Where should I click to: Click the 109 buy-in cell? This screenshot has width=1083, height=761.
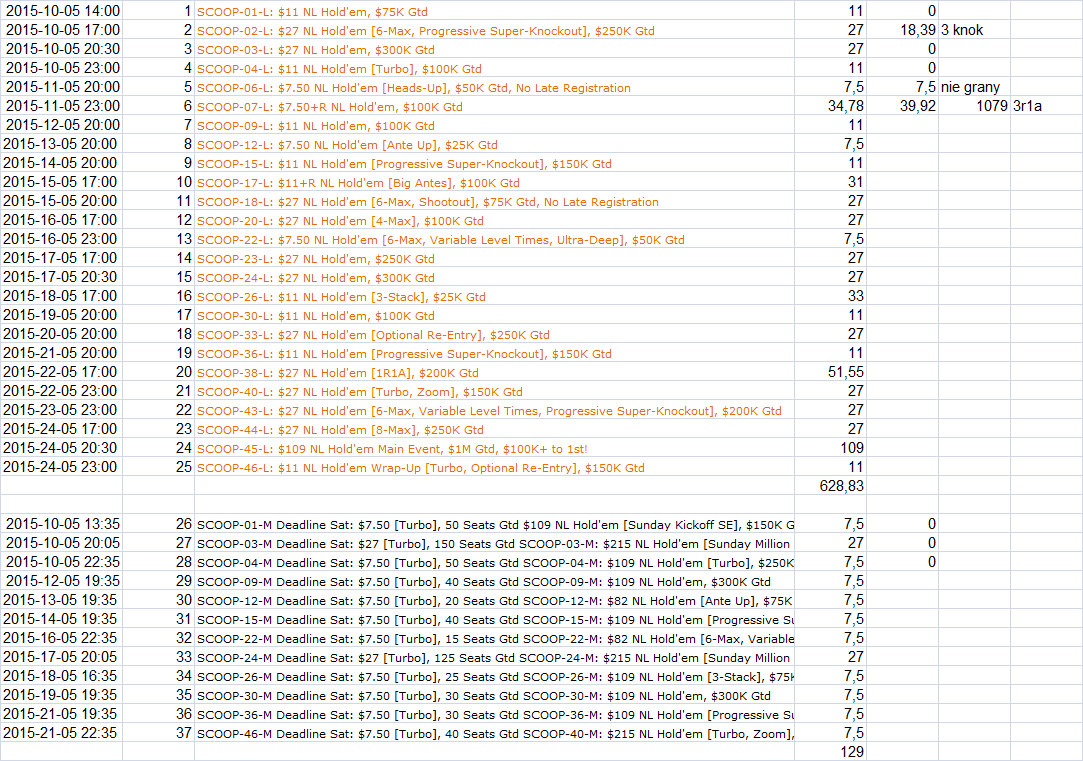[831, 448]
